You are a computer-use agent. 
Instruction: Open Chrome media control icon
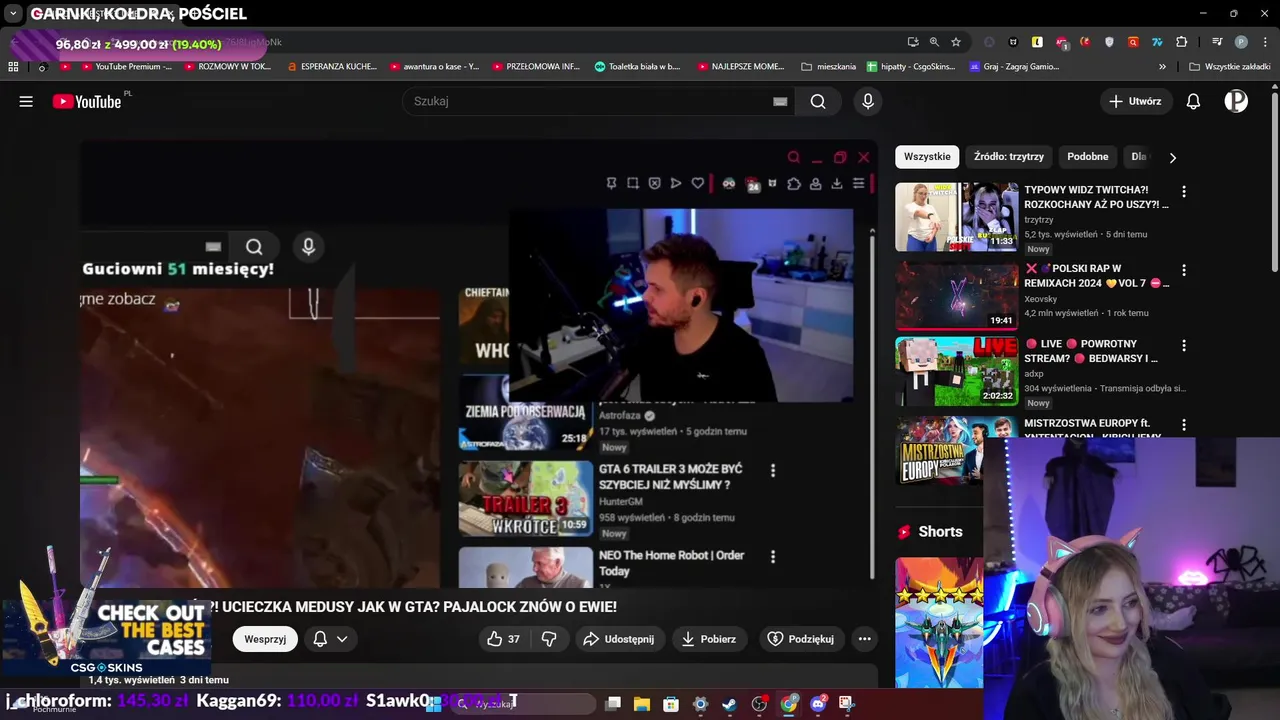tap(1217, 42)
